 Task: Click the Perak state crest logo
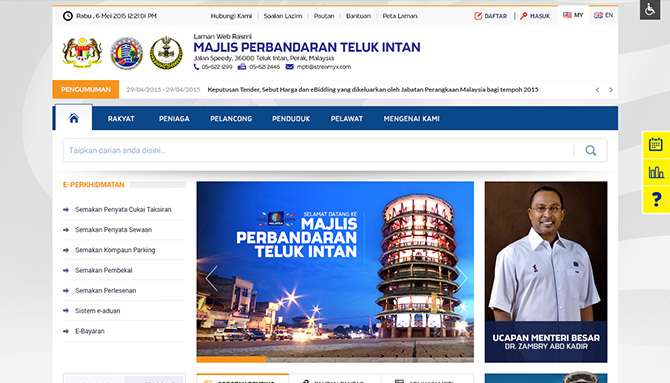point(166,53)
